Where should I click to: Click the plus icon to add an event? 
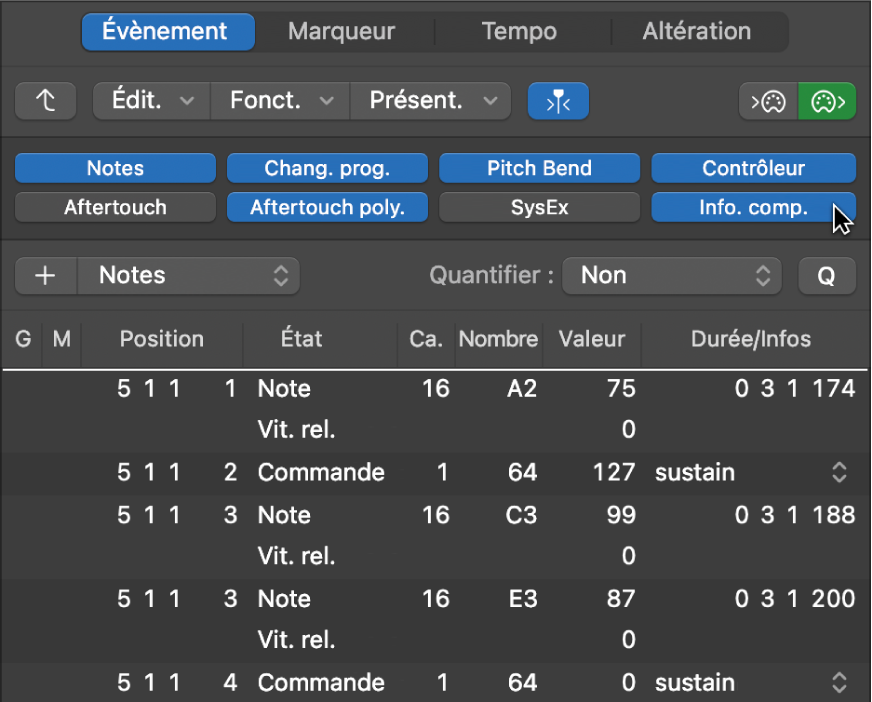point(45,275)
